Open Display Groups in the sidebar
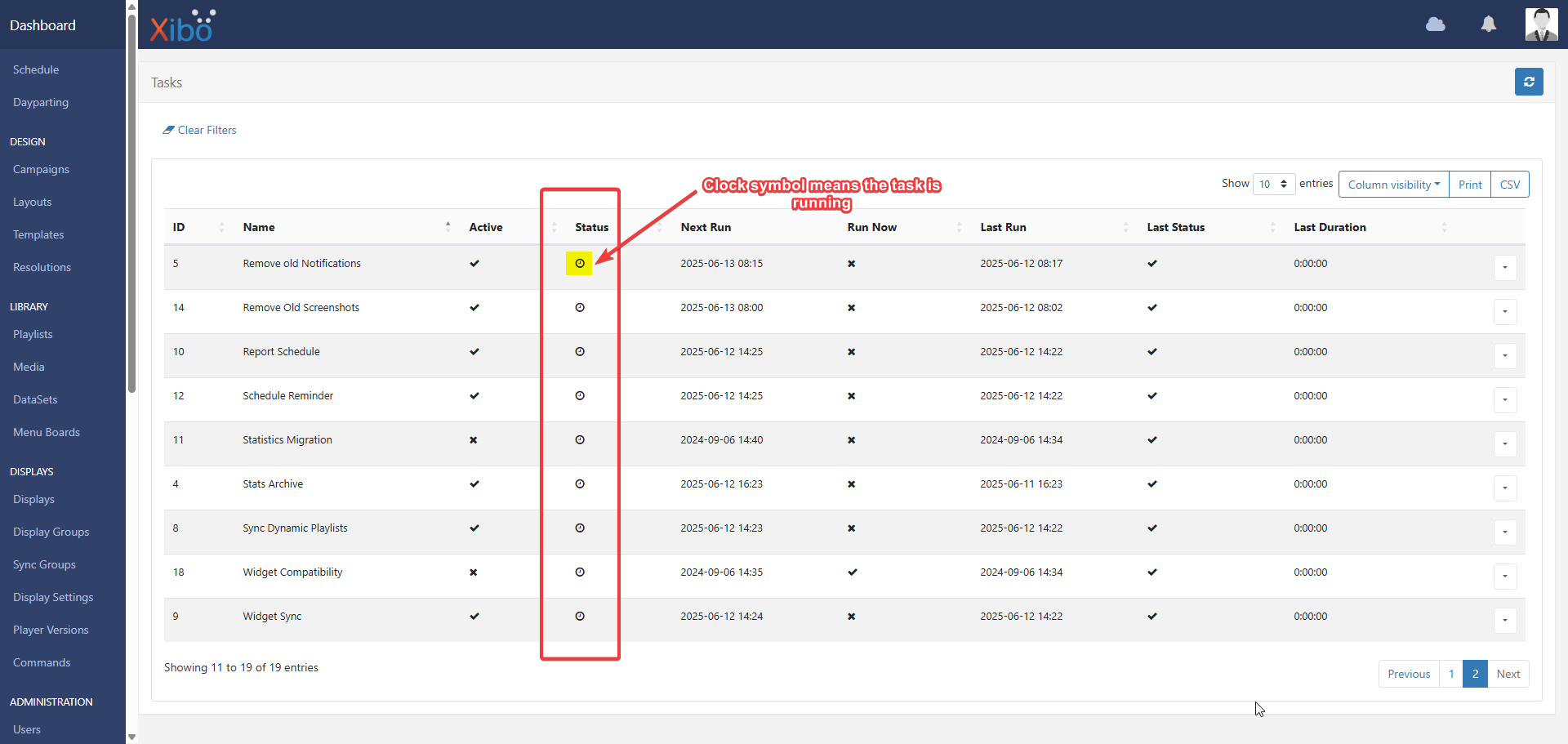This screenshot has height=744, width=1568. point(51,532)
